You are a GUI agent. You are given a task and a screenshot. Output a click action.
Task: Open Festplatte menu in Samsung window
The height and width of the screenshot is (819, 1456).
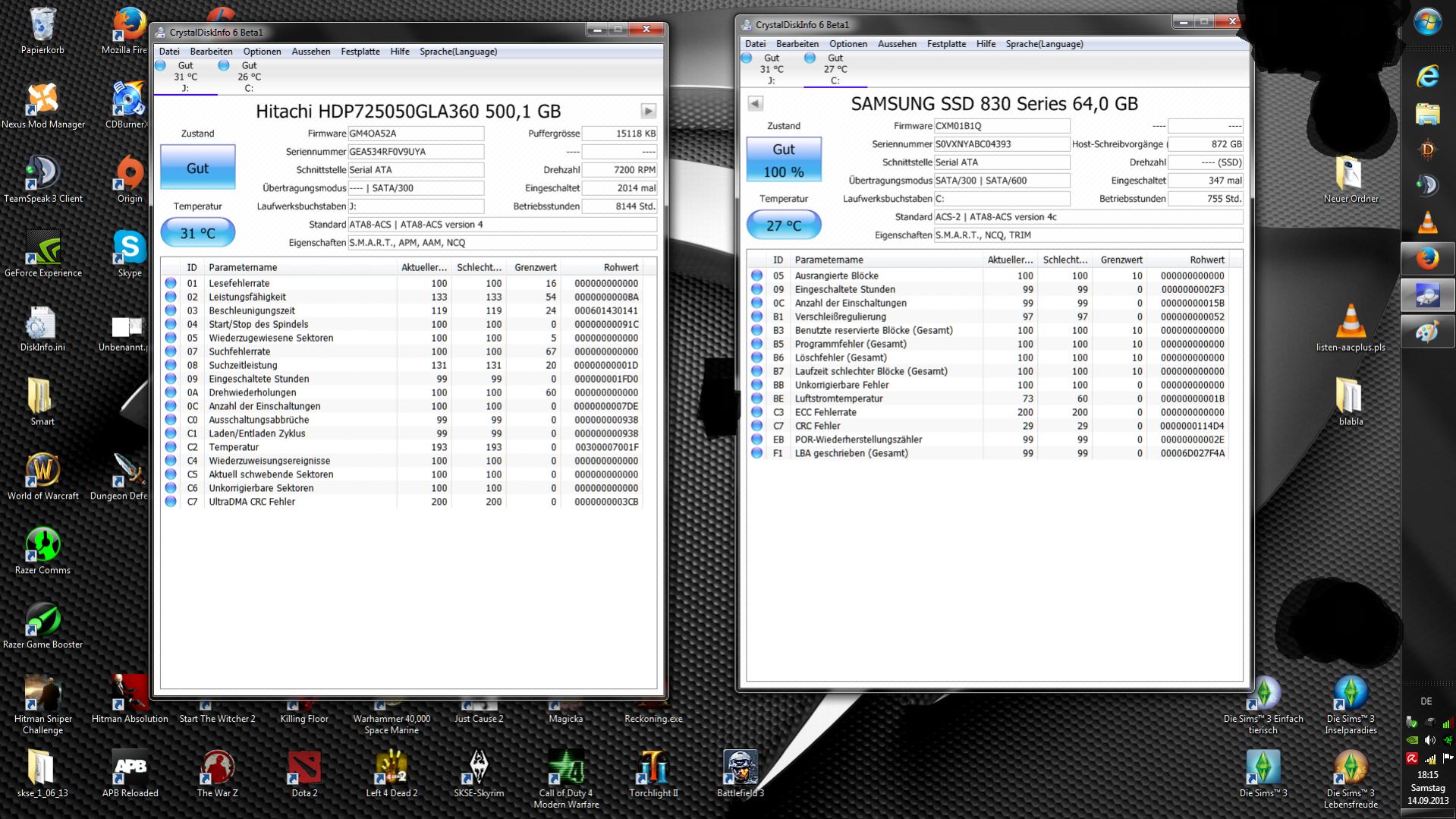(946, 44)
